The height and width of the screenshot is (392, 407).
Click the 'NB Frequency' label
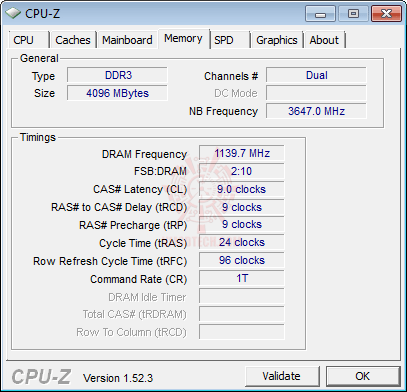[x=223, y=111]
